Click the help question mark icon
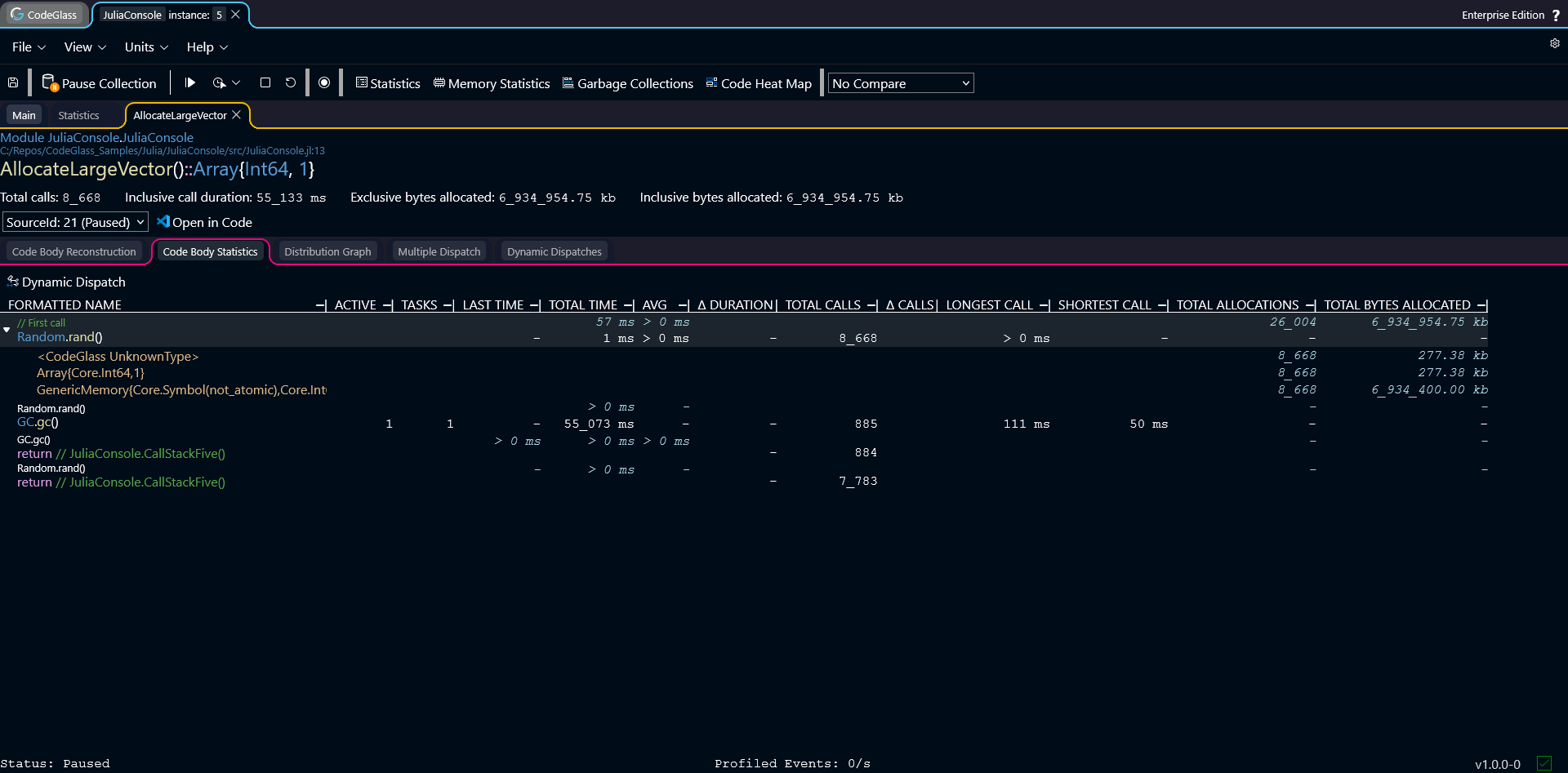The height and width of the screenshot is (773, 1568). (x=1556, y=16)
